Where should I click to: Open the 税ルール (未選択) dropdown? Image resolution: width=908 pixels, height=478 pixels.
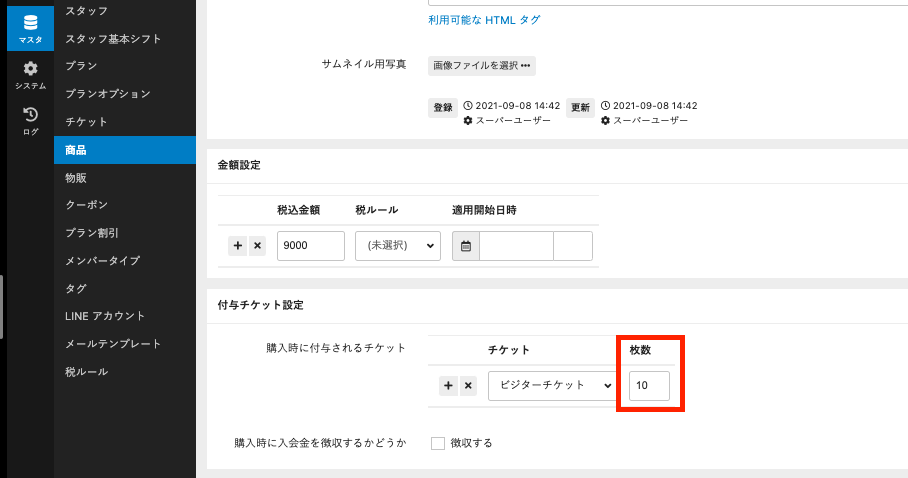(x=397, y=246)
